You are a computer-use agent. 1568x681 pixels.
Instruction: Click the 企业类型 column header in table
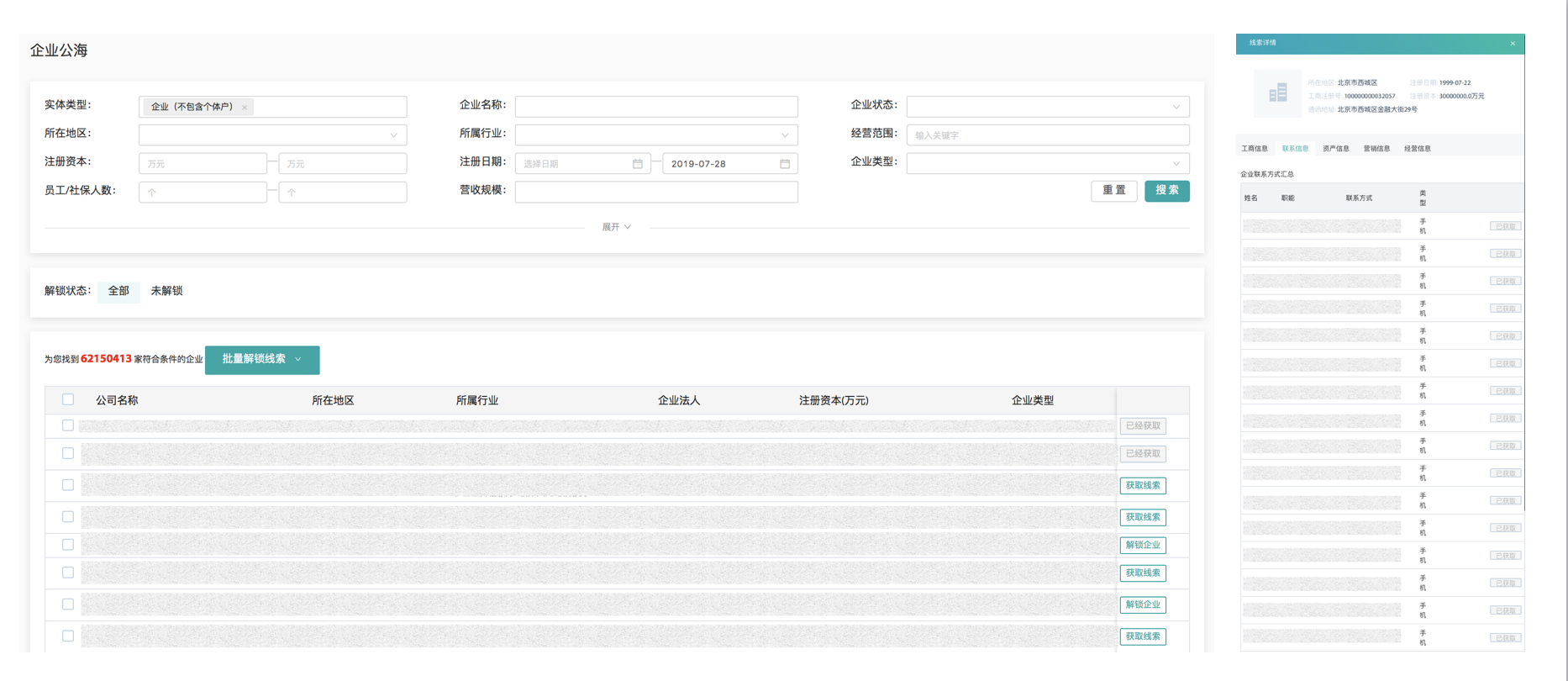click(1033, 400)
